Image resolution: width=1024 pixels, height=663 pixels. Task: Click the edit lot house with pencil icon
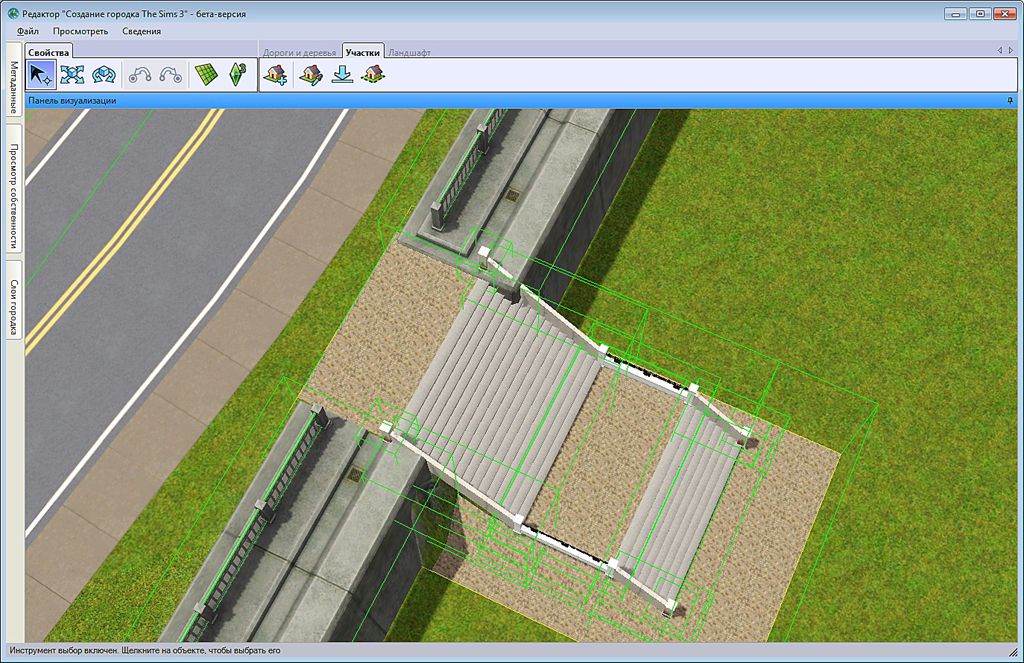coord(309,74)
